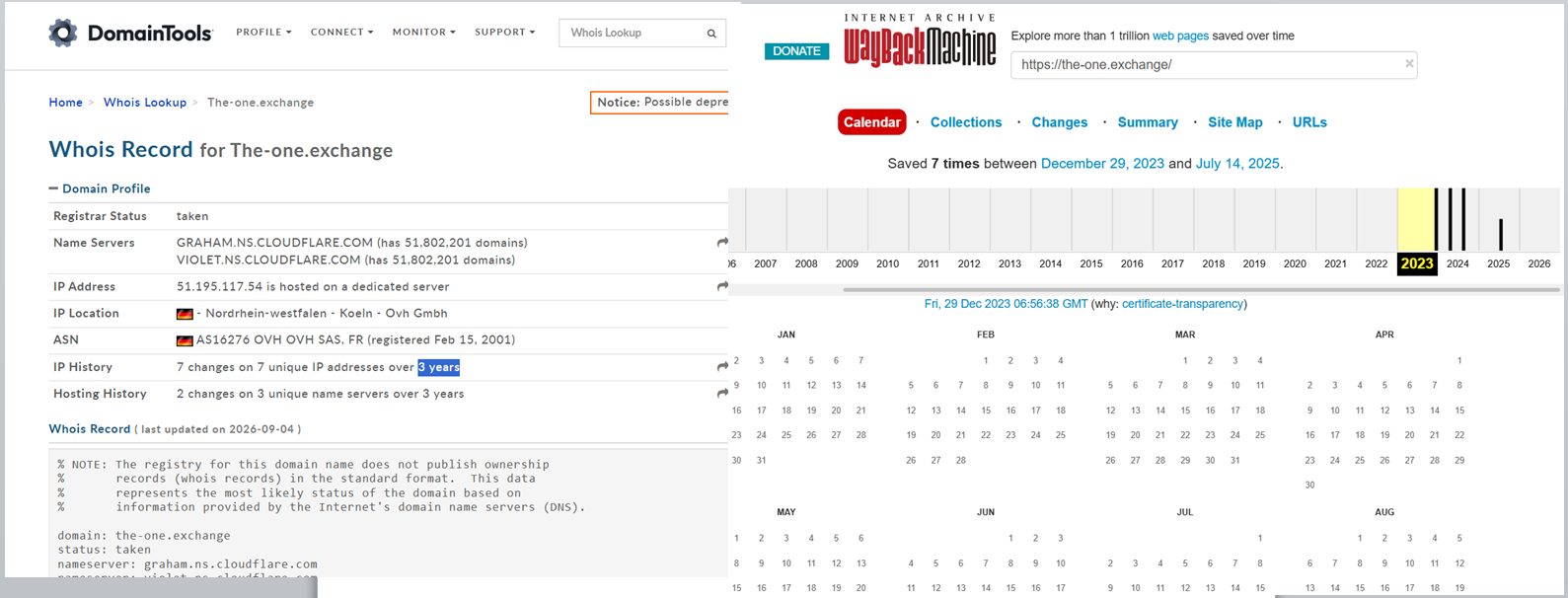The width and height of the screenshot is (1568, 598).
Task: Open the Site Map tab
Action: [1235, 122]
